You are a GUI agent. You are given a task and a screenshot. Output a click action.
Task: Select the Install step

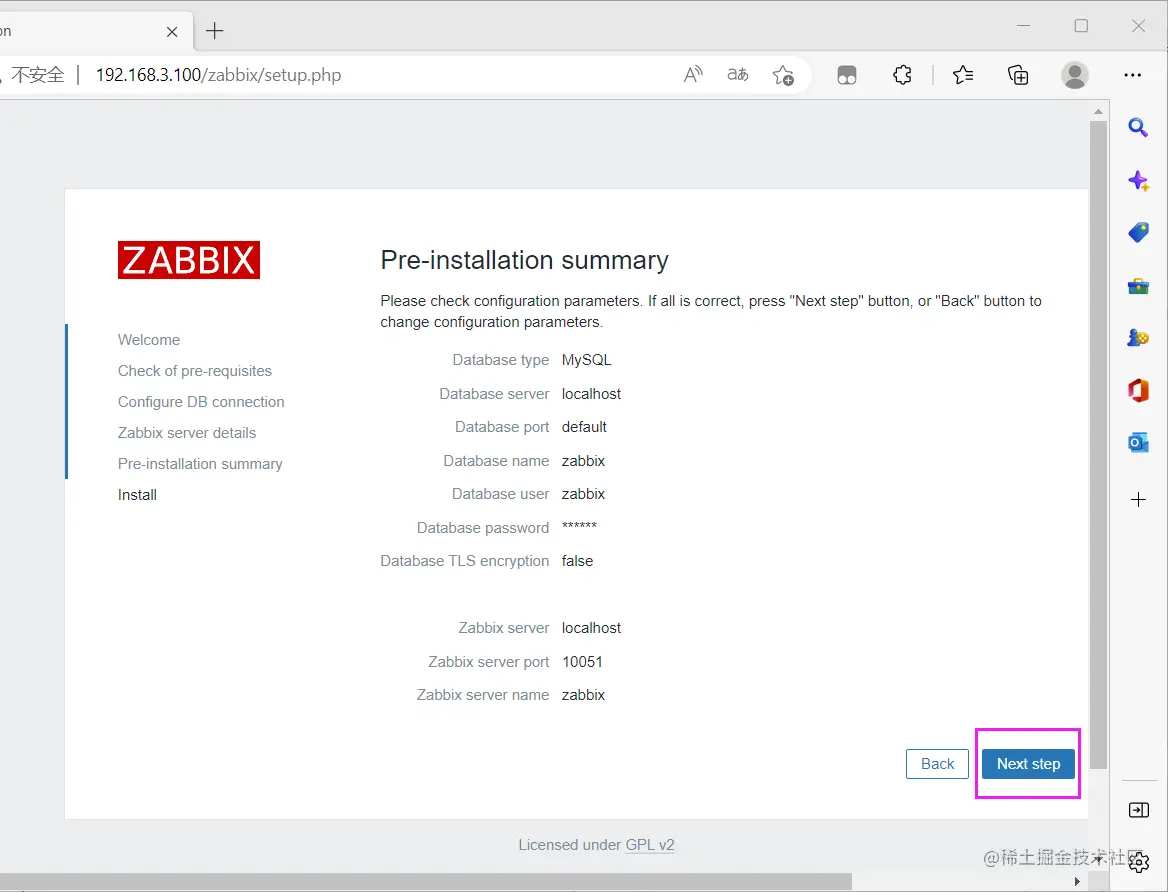(137, 495)
